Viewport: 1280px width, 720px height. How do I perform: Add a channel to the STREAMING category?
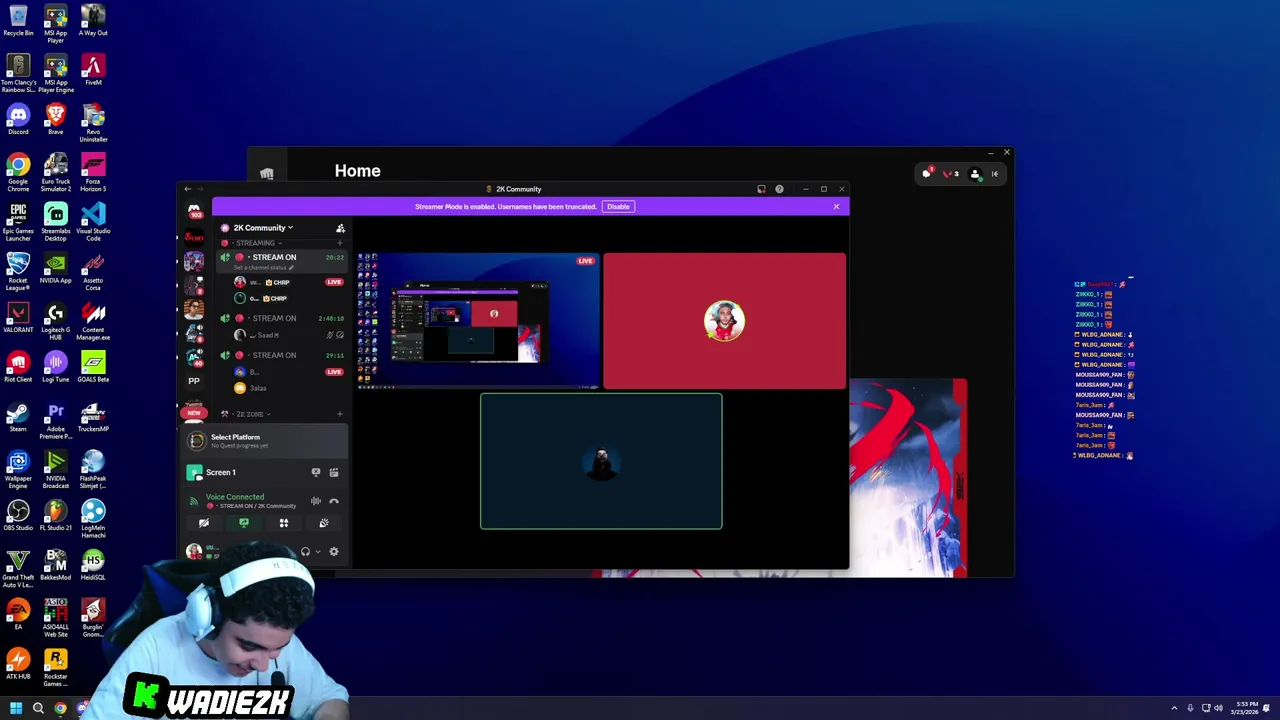(x=339, y=243)
